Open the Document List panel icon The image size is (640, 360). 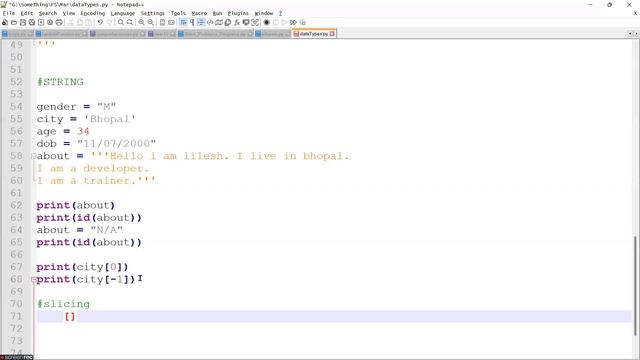tap(228, 22)
